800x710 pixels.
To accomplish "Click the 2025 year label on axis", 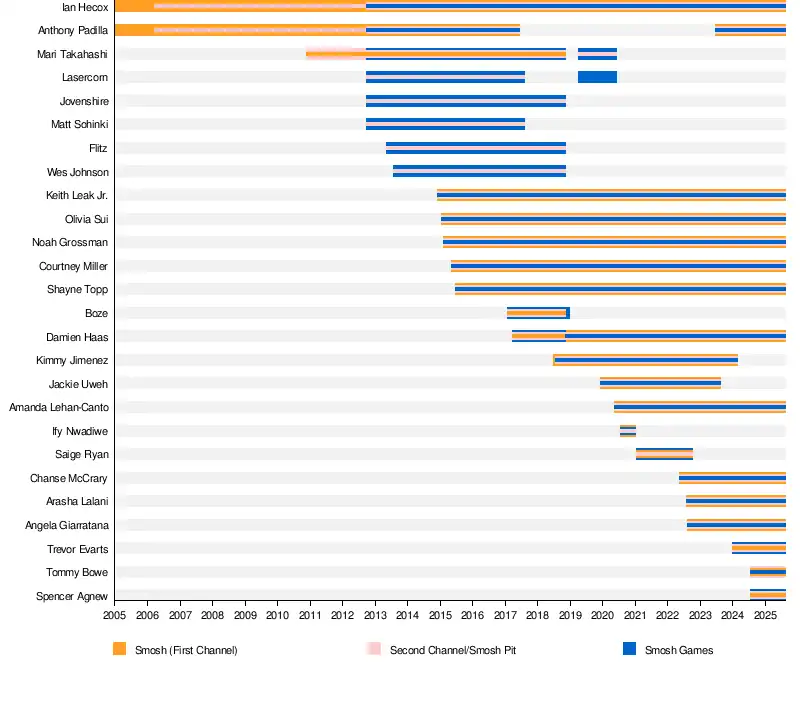I will pyautogui.click(x=765, y=617).
